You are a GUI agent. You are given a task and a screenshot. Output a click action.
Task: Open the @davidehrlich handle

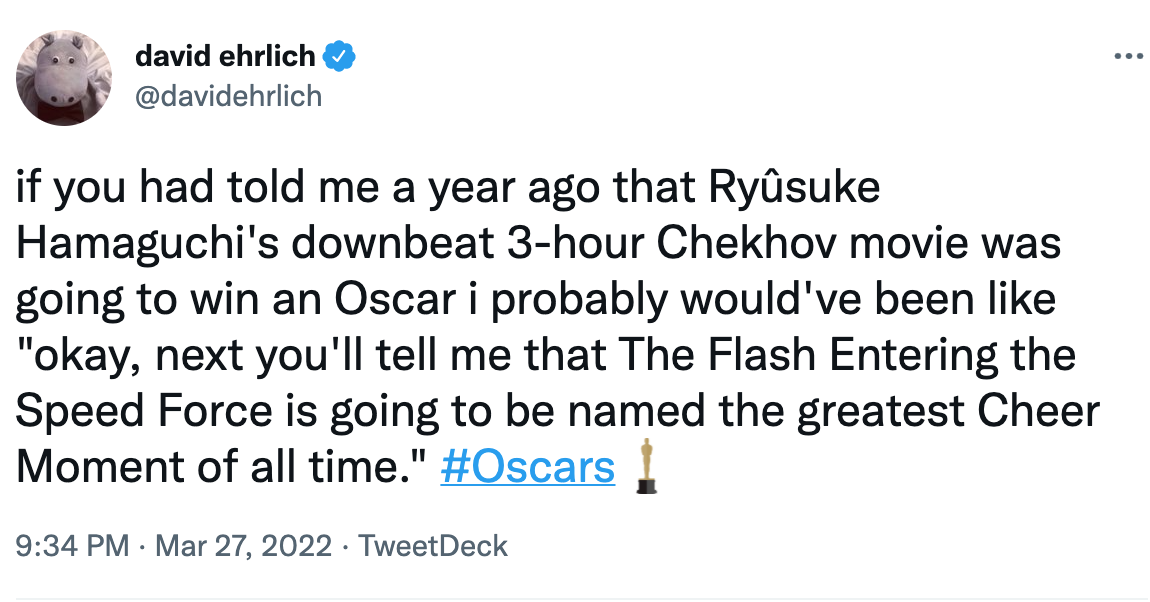228,96
